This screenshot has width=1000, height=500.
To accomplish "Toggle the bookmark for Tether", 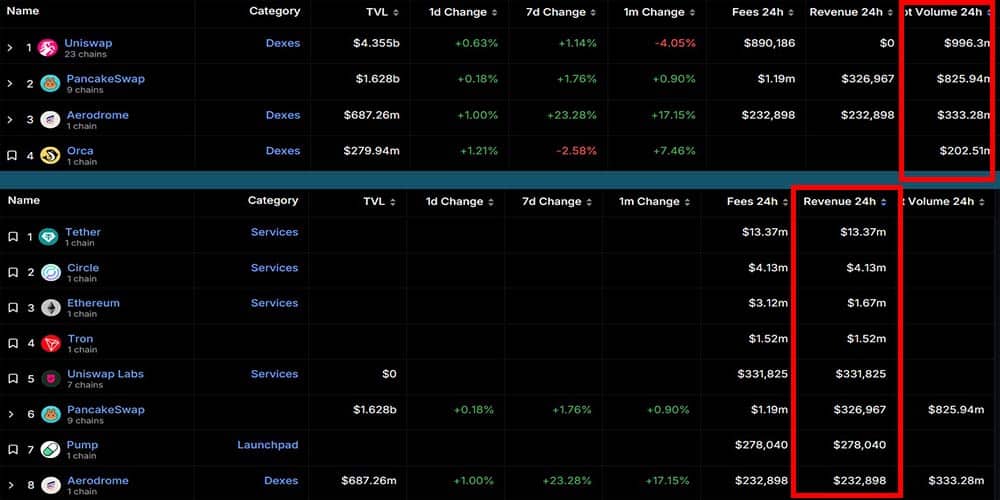I will pos(12,237).
